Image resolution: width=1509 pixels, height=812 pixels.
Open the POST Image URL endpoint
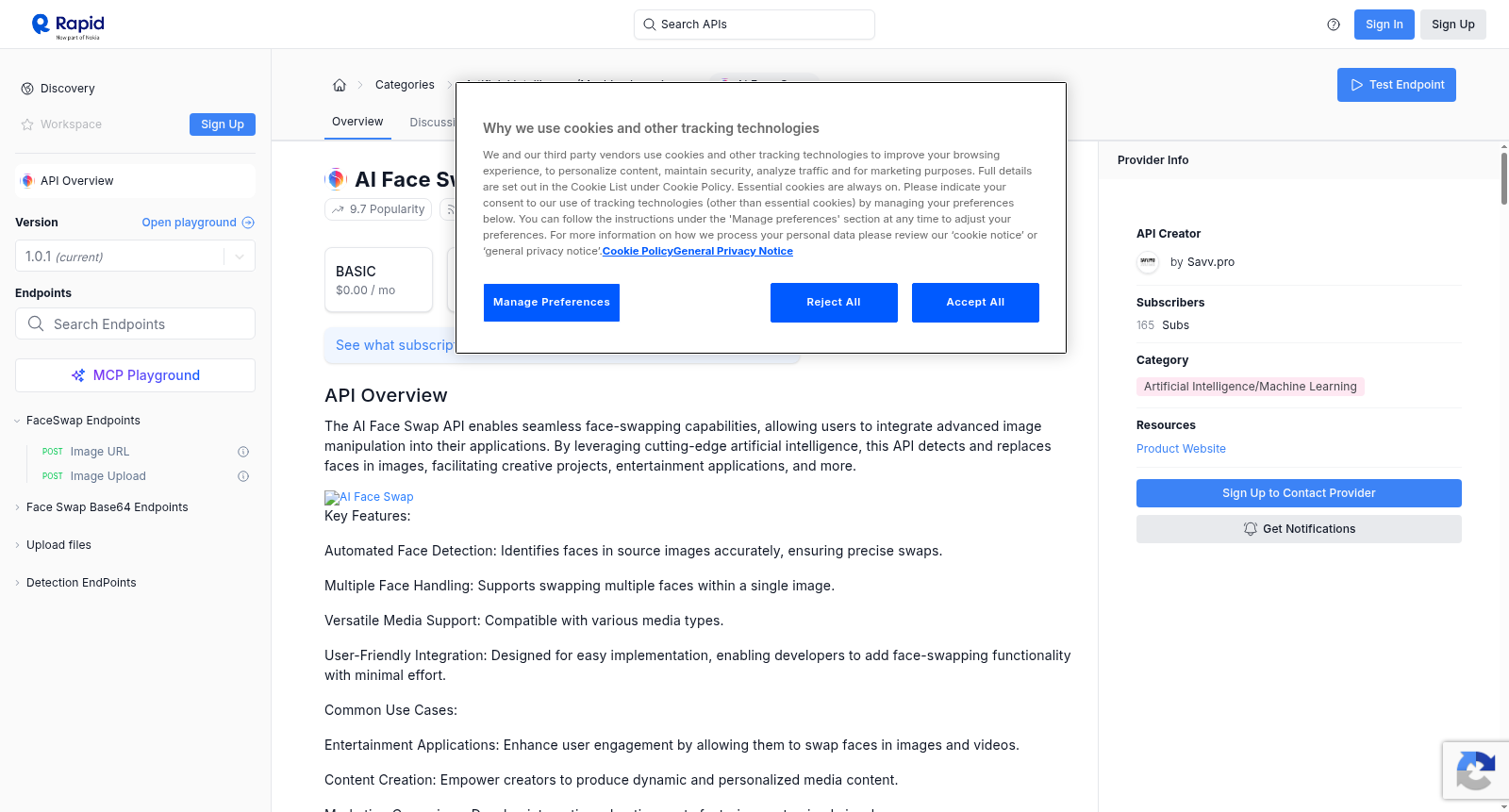click(x=99, y=452)
